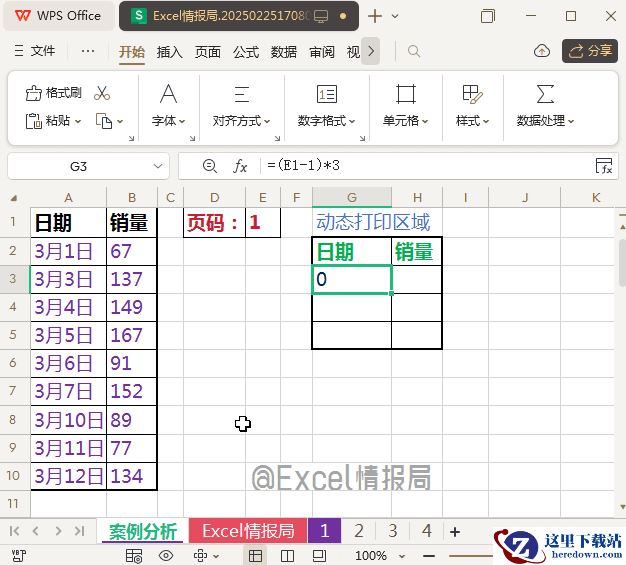
Task: Open the 文件 menu
Action: click(x=35, y=51)
